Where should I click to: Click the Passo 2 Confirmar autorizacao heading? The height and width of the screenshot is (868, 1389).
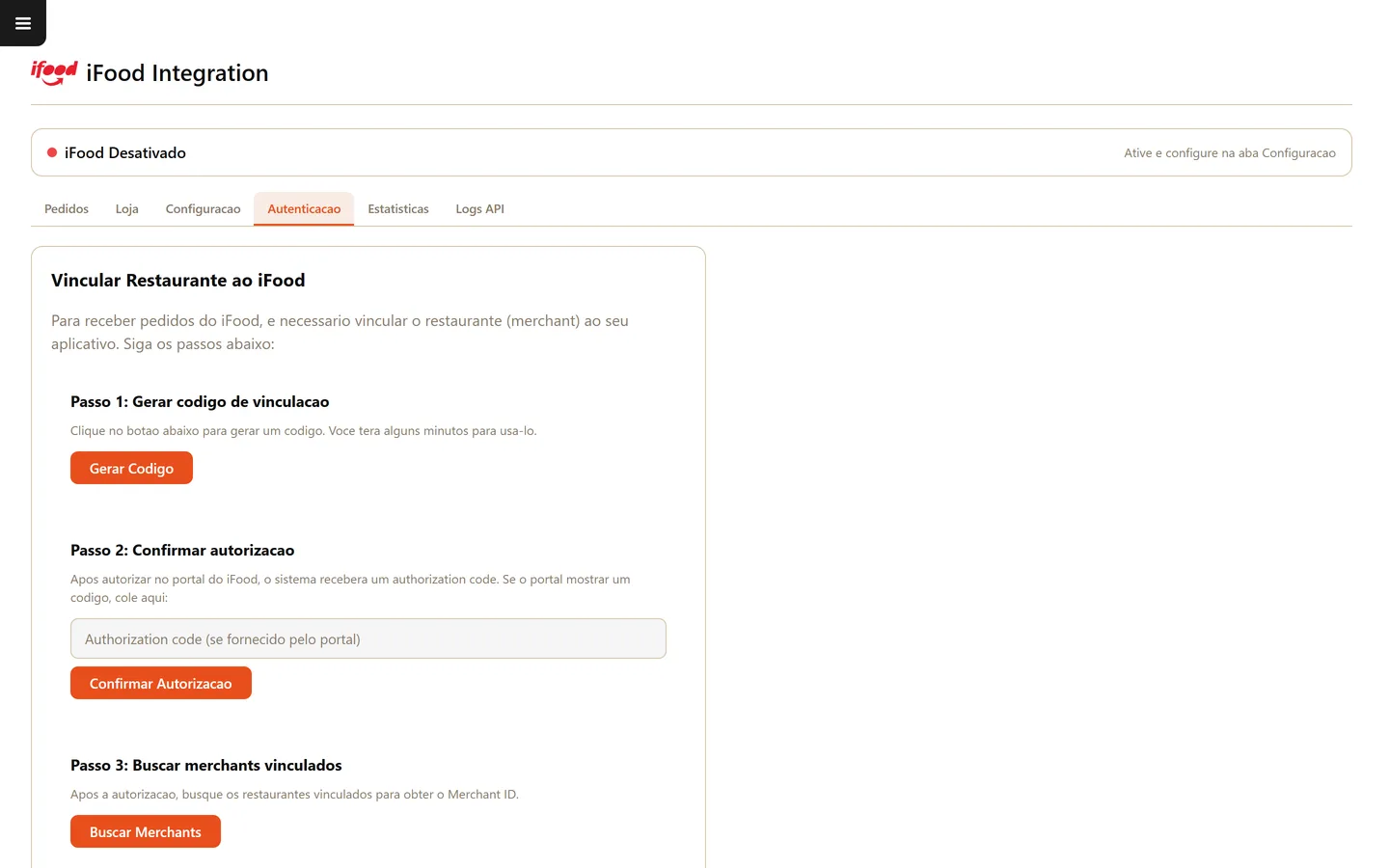coord(182,551)
